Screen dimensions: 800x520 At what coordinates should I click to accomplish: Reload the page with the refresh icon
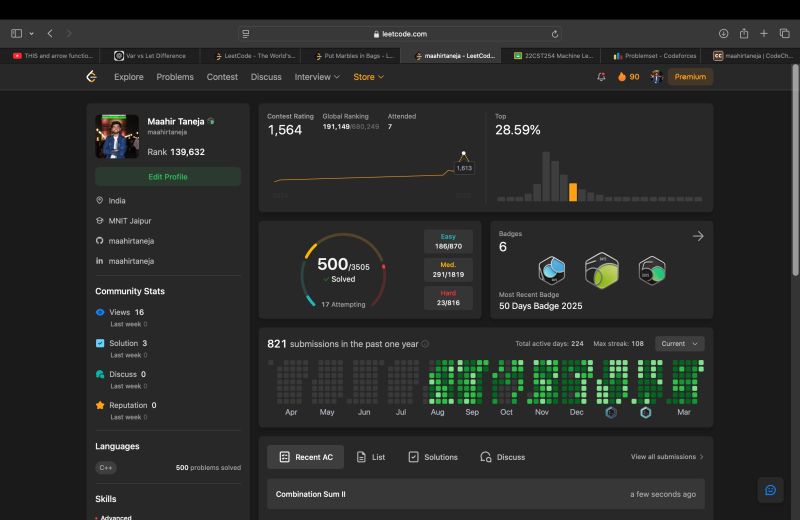555,34
